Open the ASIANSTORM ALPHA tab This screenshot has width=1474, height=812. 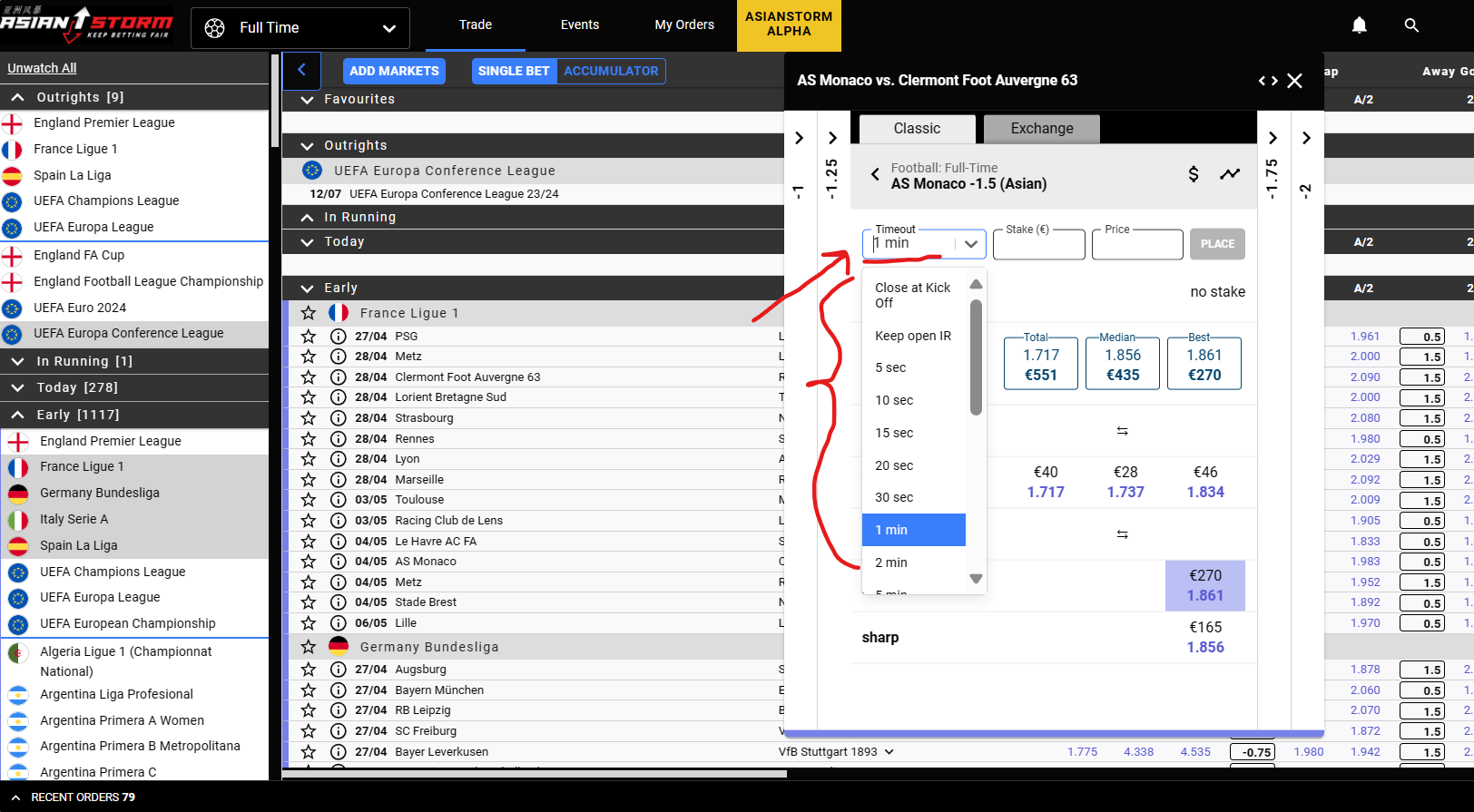tap(789, 25)
